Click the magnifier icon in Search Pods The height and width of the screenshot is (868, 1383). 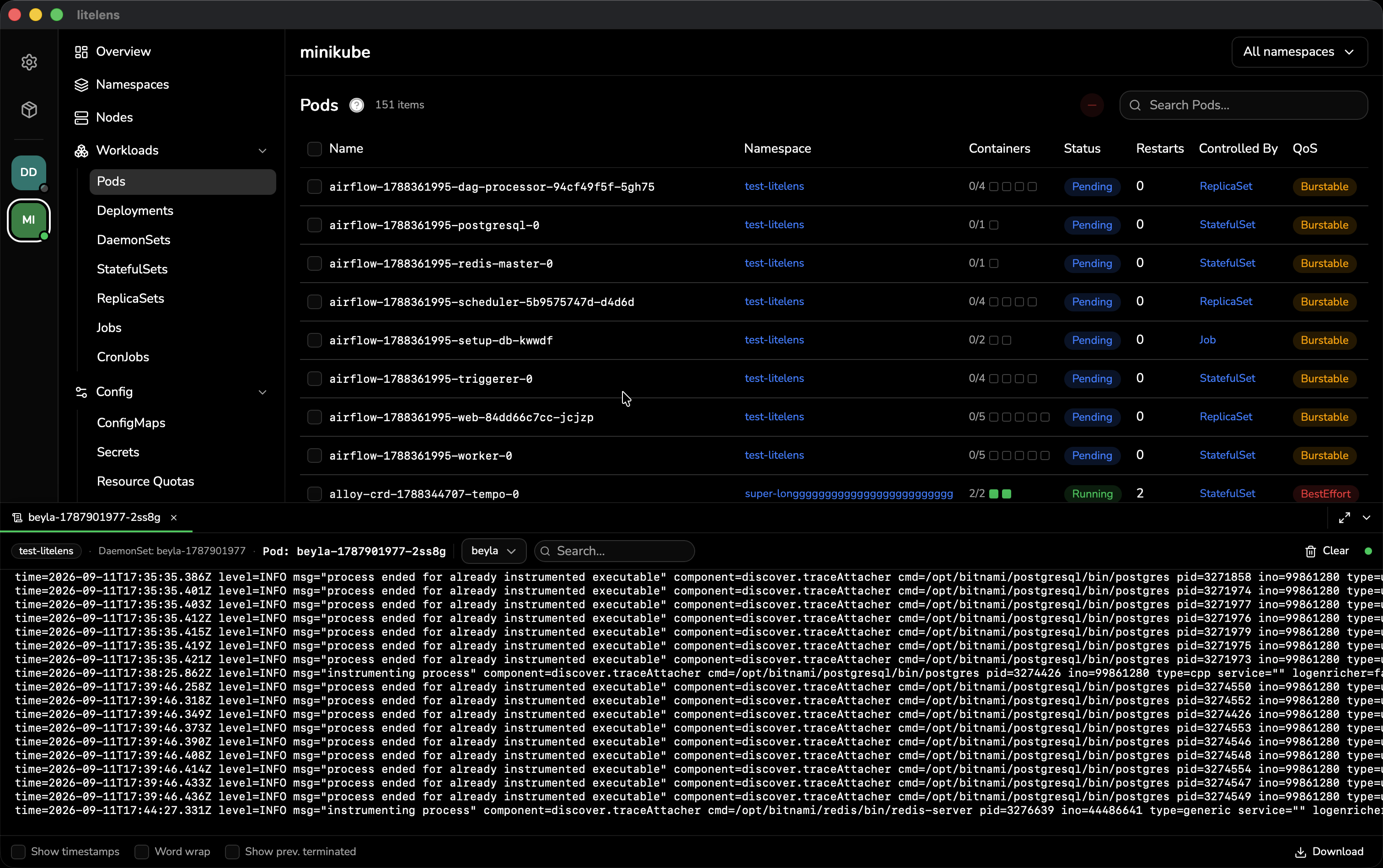[x=1135, y=105]
